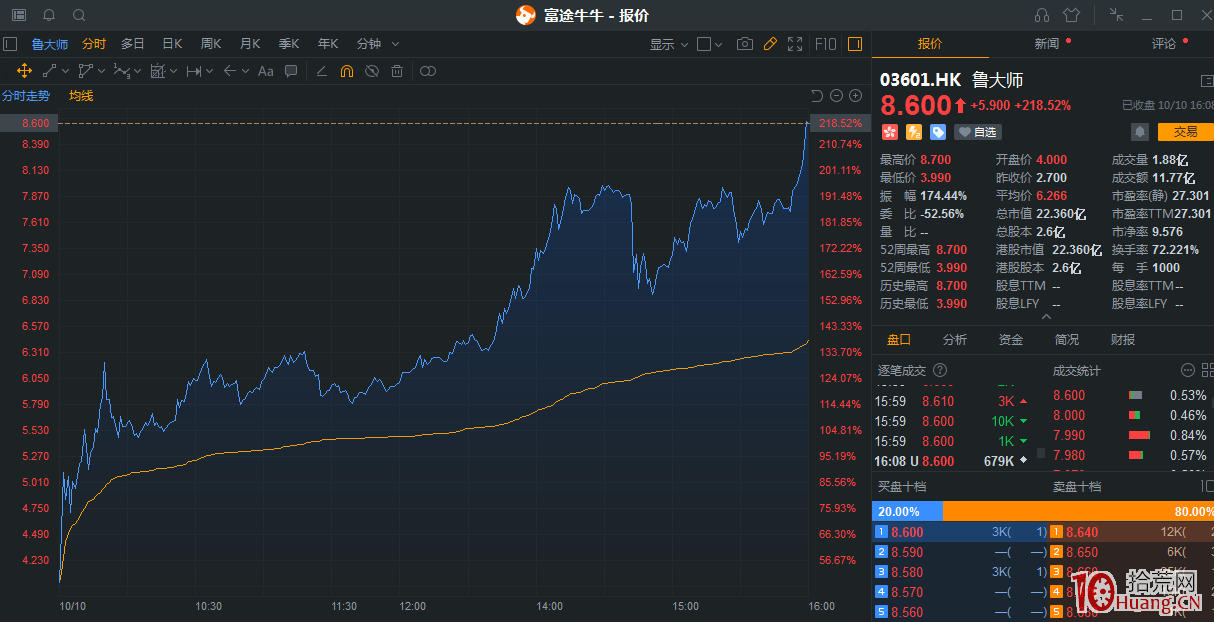Switch to the 评论 comments tab

pos(1163,44)
